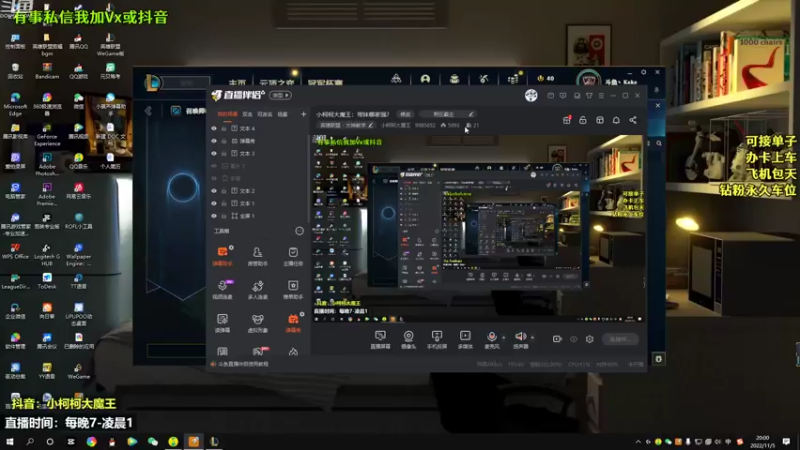Open the 虚拟形象 tool

coord(258,322)
